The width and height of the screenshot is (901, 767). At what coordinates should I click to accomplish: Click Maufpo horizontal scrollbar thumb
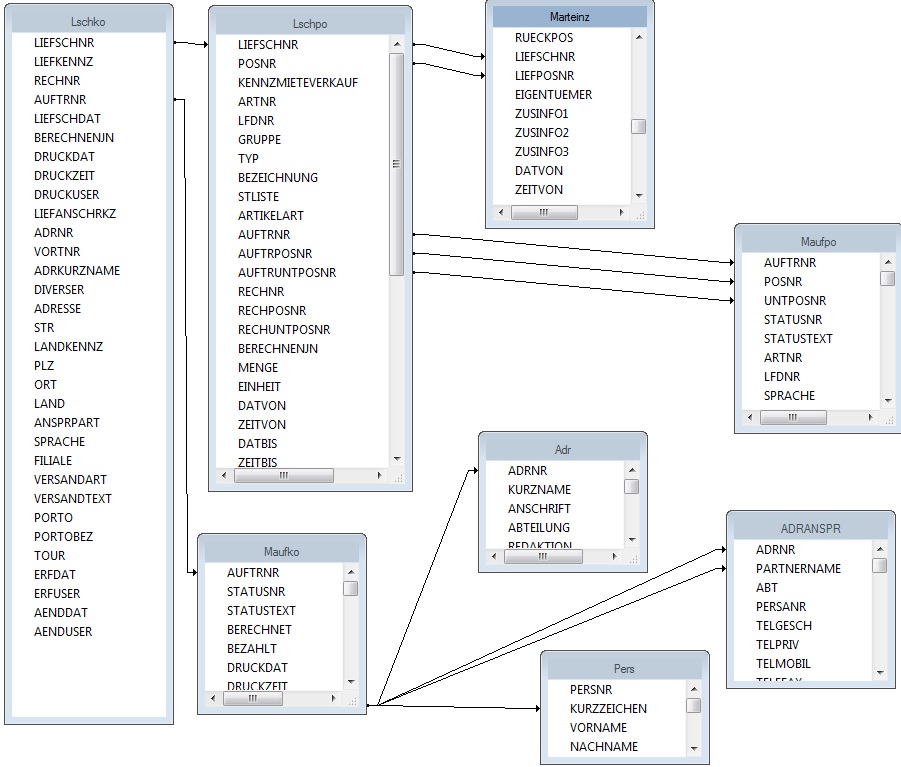(x=793, y=417)
